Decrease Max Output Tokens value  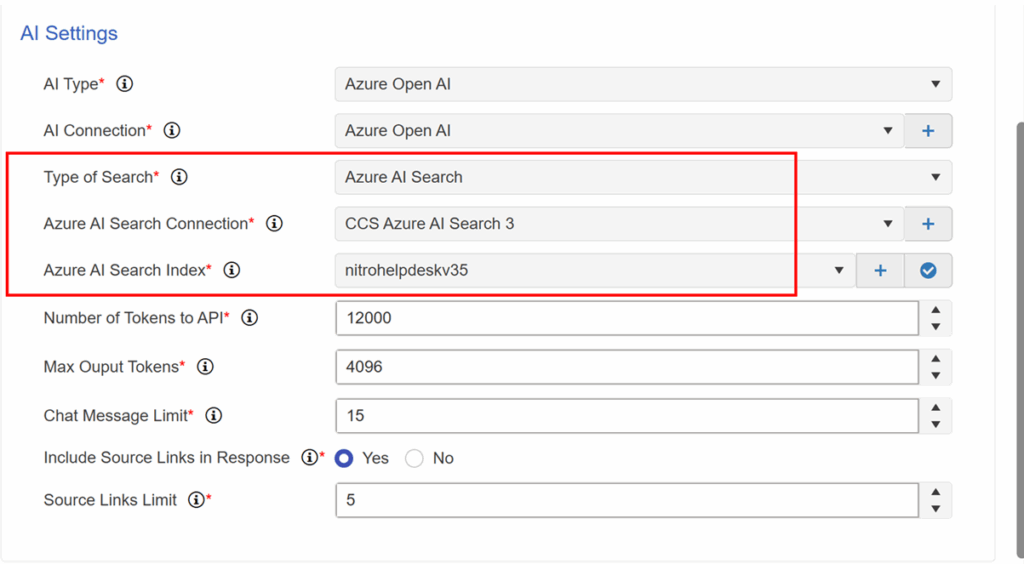[x=936, y=375]
